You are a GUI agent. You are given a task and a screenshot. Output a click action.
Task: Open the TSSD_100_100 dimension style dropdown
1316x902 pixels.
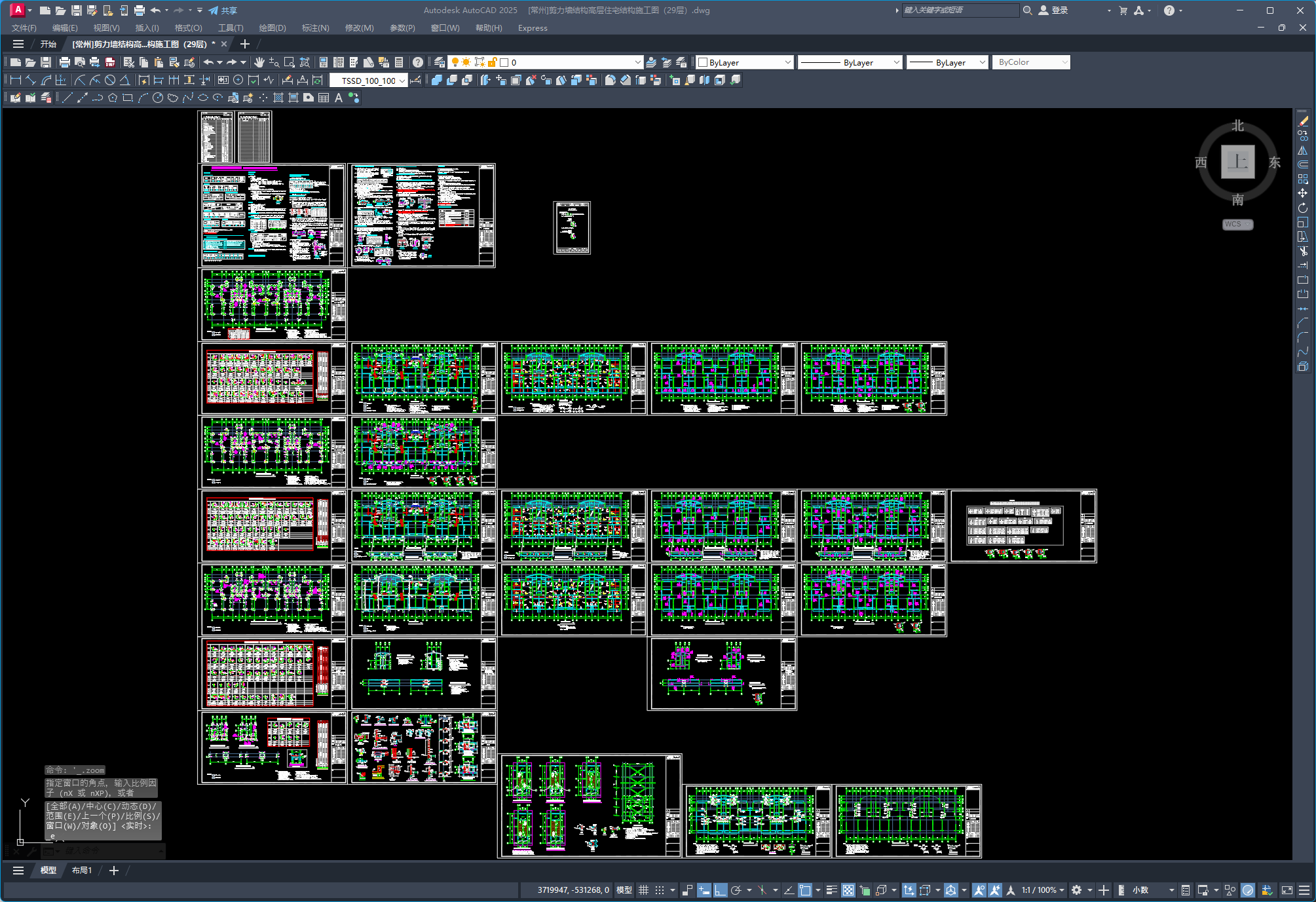[402, 81]
